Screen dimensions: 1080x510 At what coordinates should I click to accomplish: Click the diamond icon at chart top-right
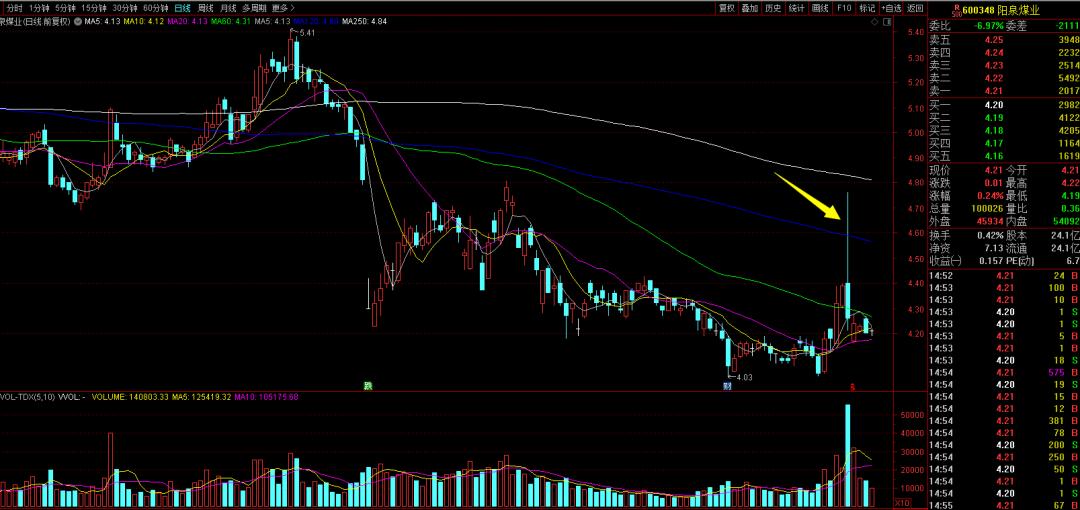coord(875,22)
